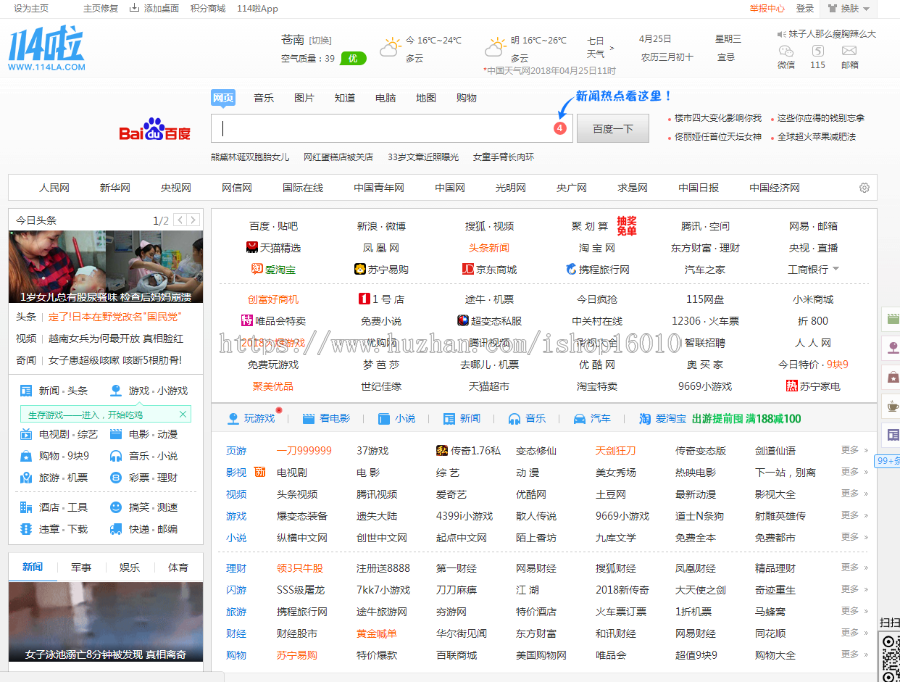Viewport: 900px width, 682px height.
Task: Expand more links in 影视 row
Action: (855, 472)
